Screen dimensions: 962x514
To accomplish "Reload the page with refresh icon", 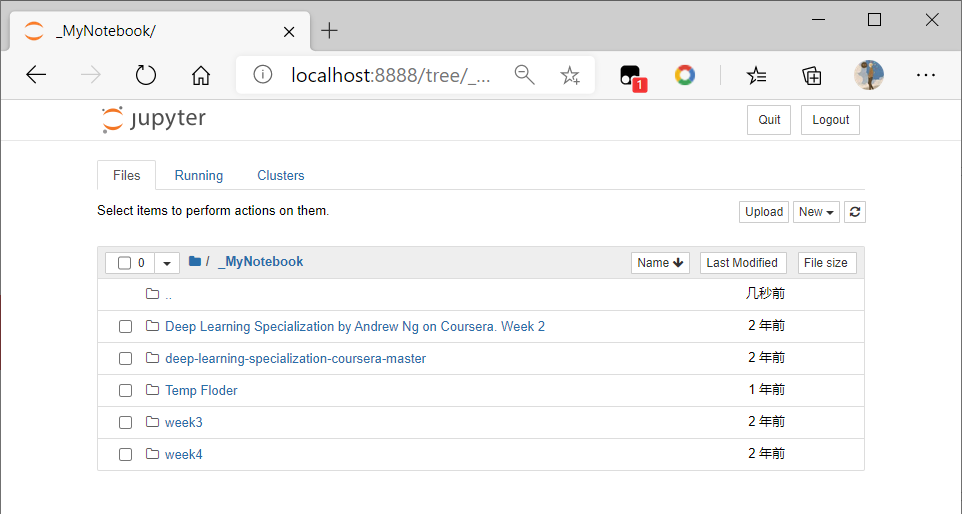I will tap(145, 75).
